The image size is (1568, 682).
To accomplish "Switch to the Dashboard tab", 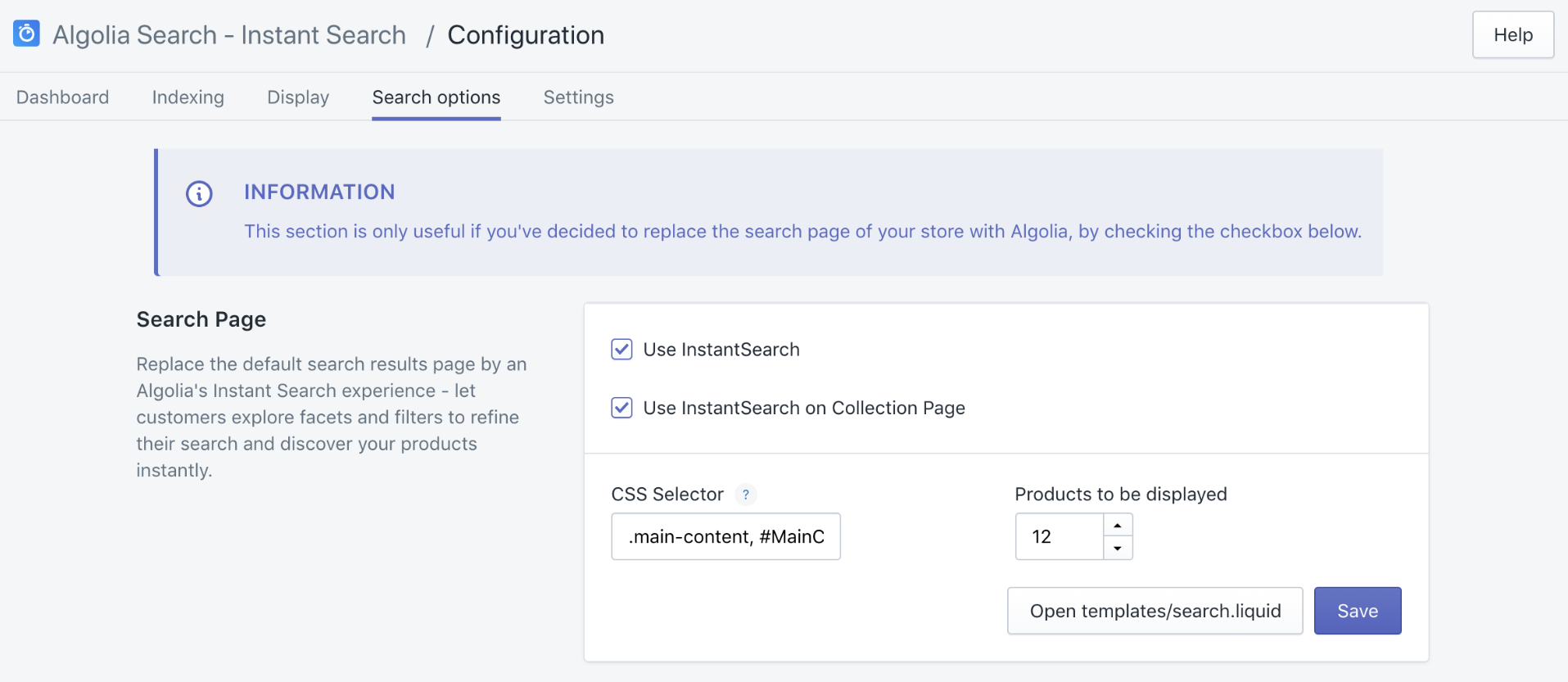I will (62, 97).
